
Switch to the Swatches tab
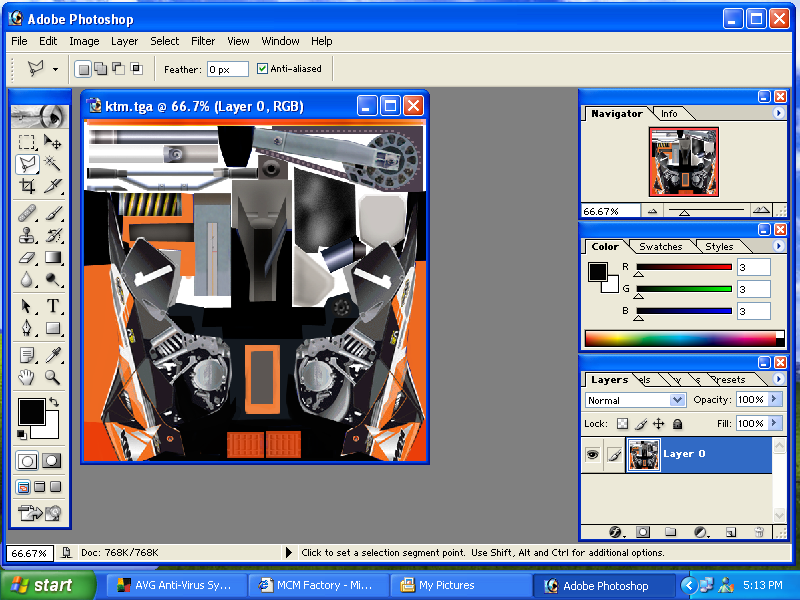pos(660,246)
